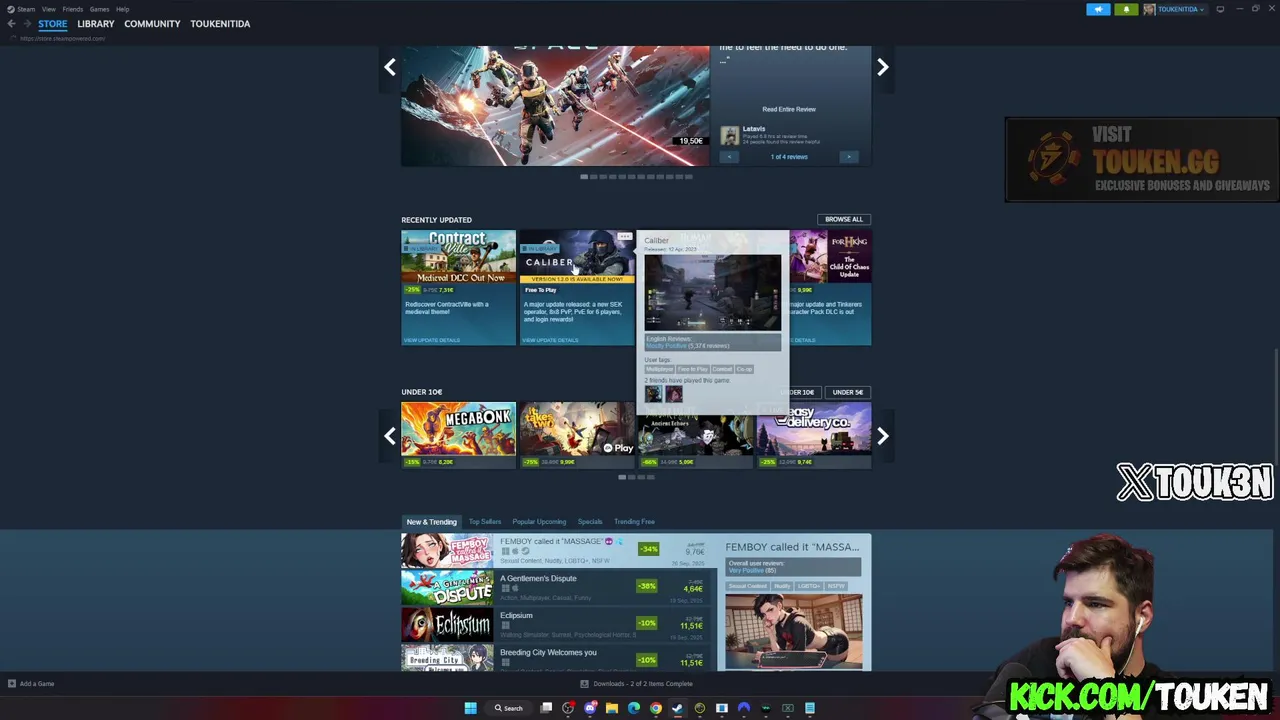This screenshot has height=720, width=1280.
Task: Open Downloads status at the bottom
Action: tap(637, 684)
